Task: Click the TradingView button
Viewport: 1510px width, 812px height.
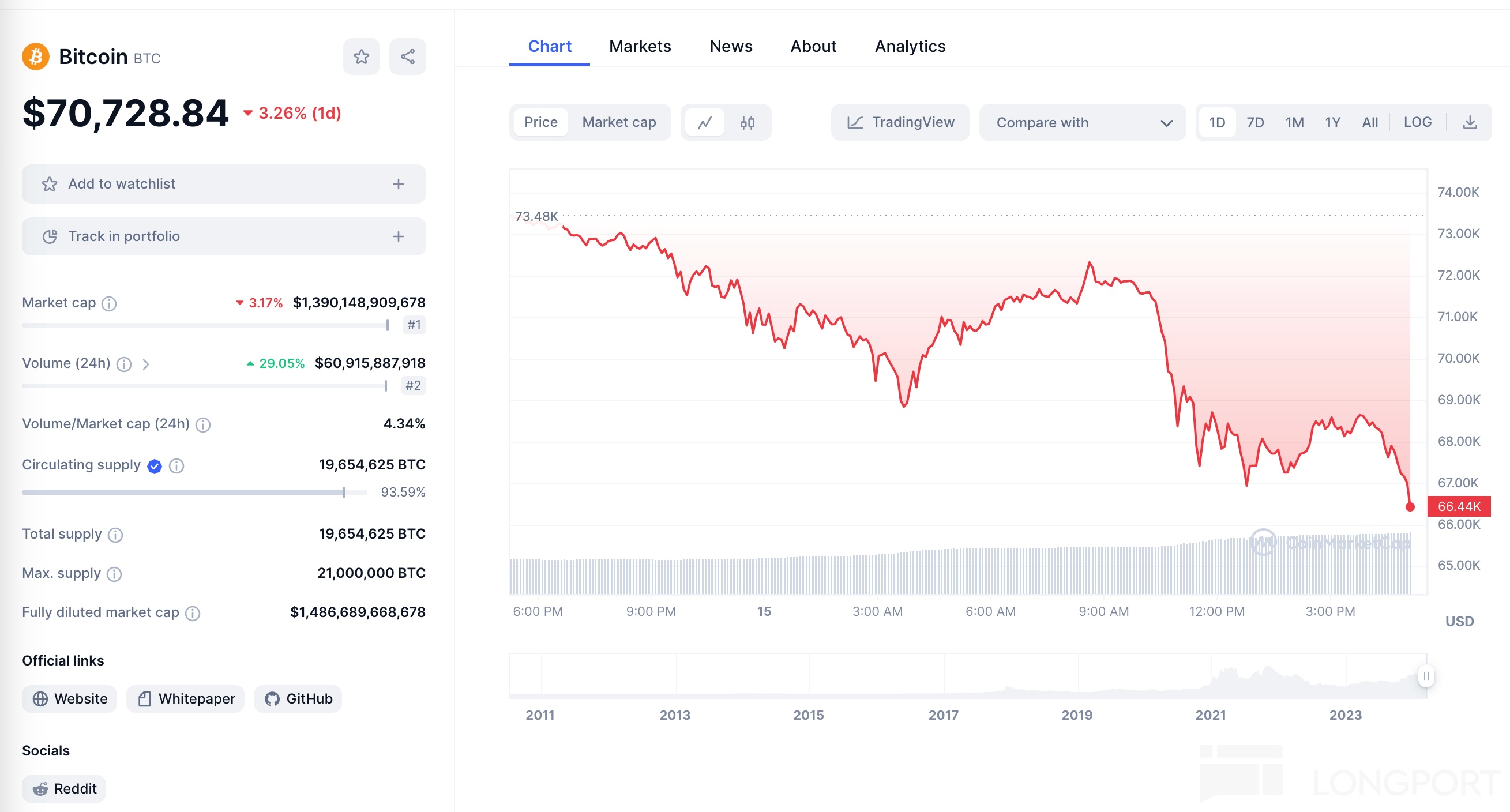Action: pos(900,122)
